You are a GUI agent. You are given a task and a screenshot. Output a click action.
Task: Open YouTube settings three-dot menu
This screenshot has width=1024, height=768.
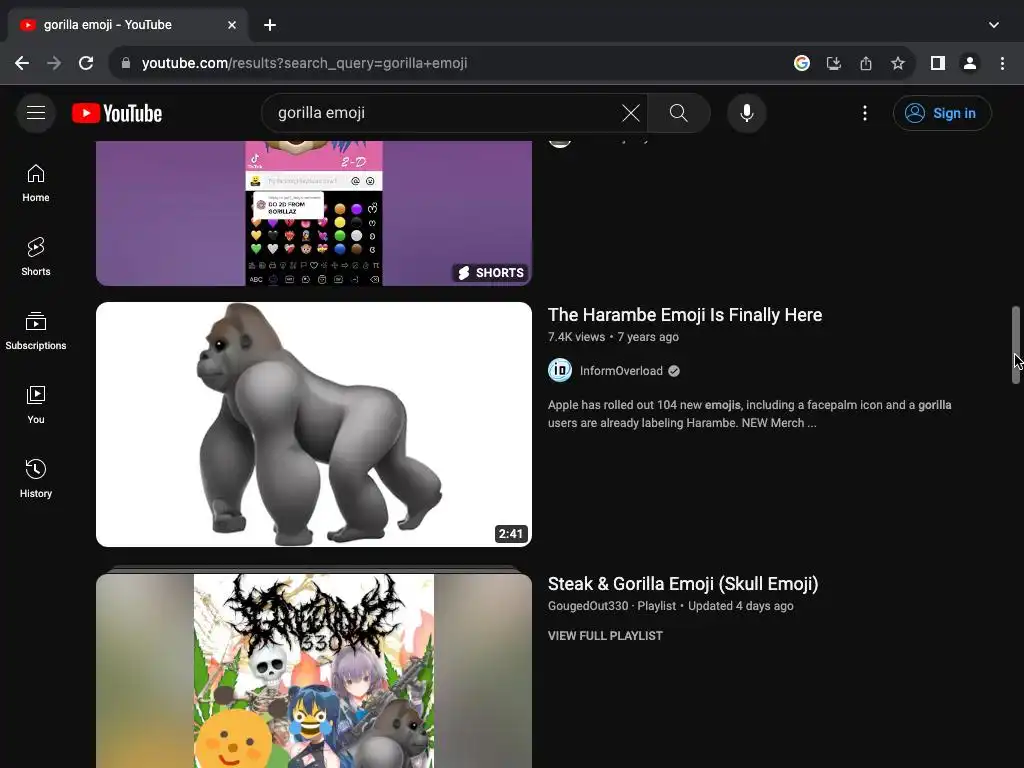pyautogui.click(x=865, y=113)
